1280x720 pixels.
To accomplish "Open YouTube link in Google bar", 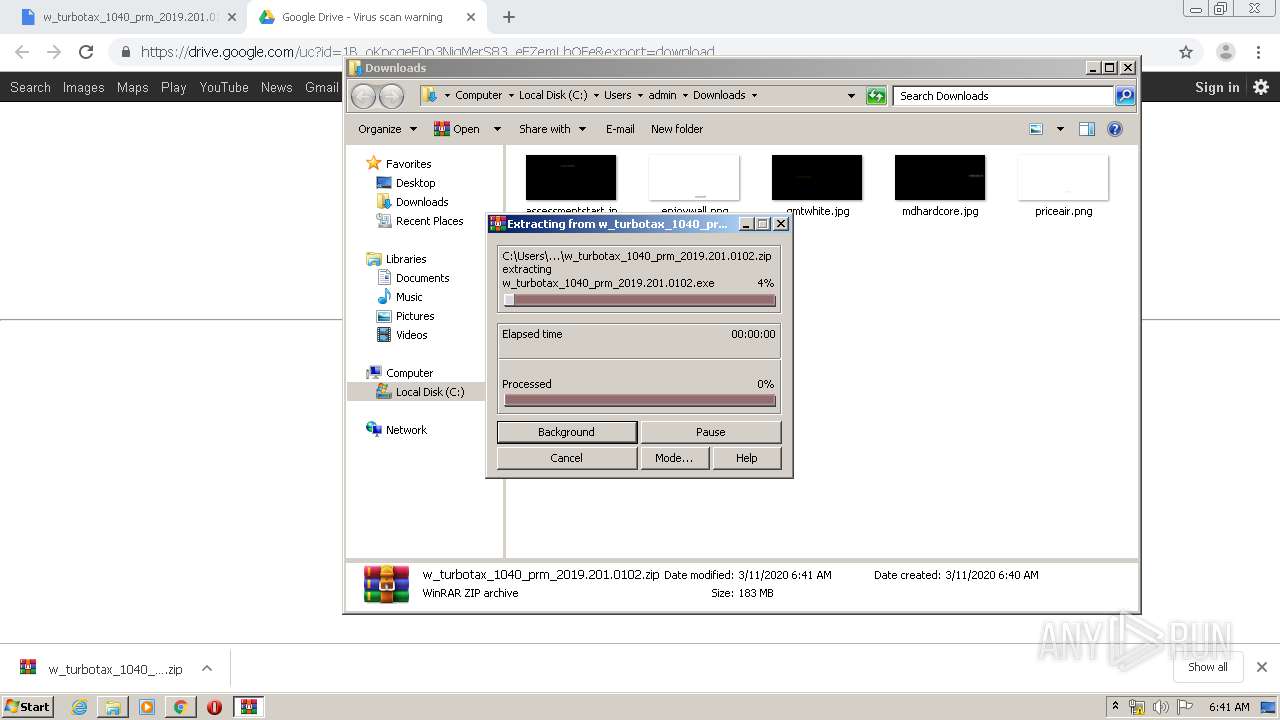I will (x=224, y=87).
